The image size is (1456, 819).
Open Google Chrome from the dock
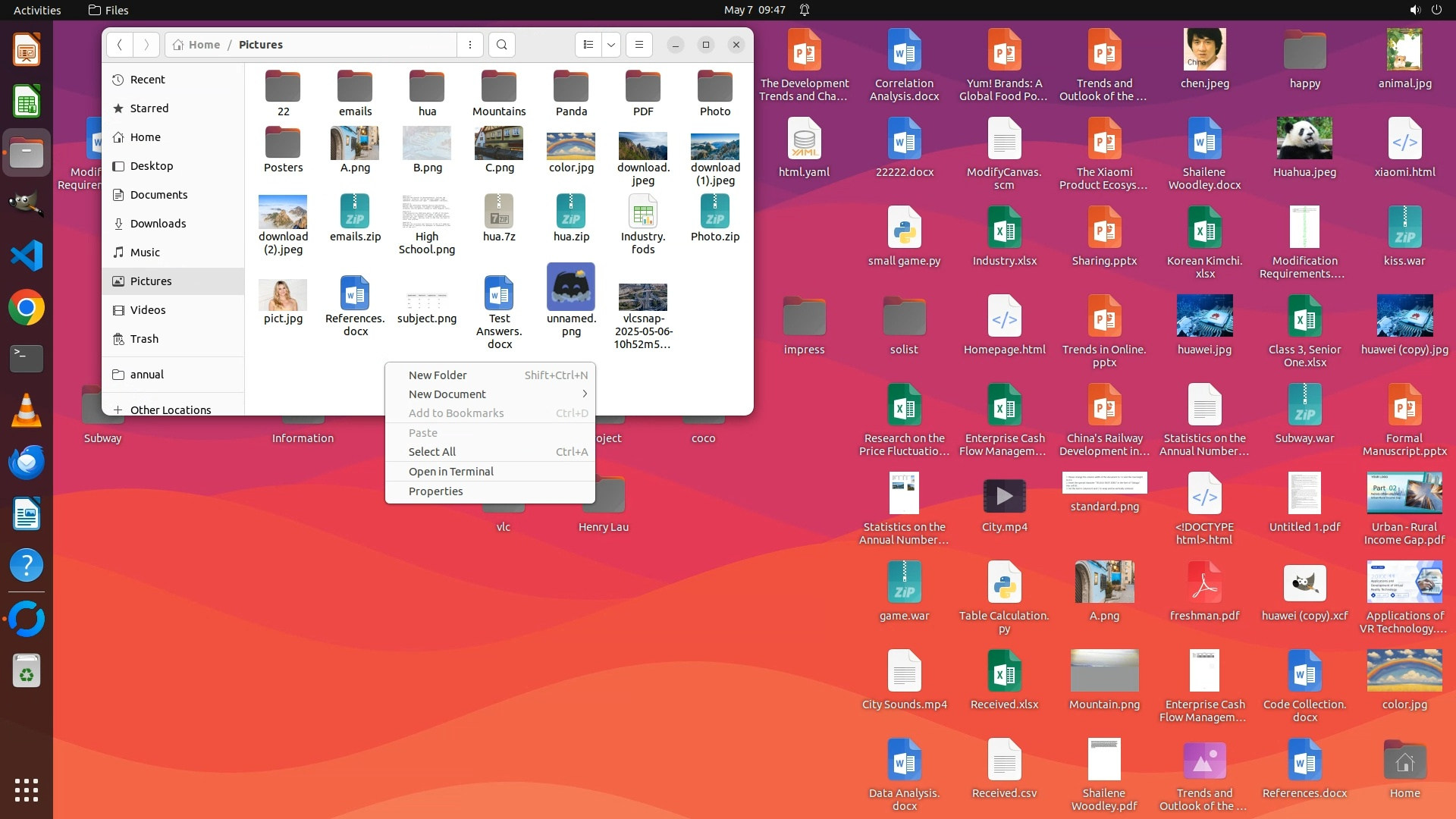click(x=27, y=308)
